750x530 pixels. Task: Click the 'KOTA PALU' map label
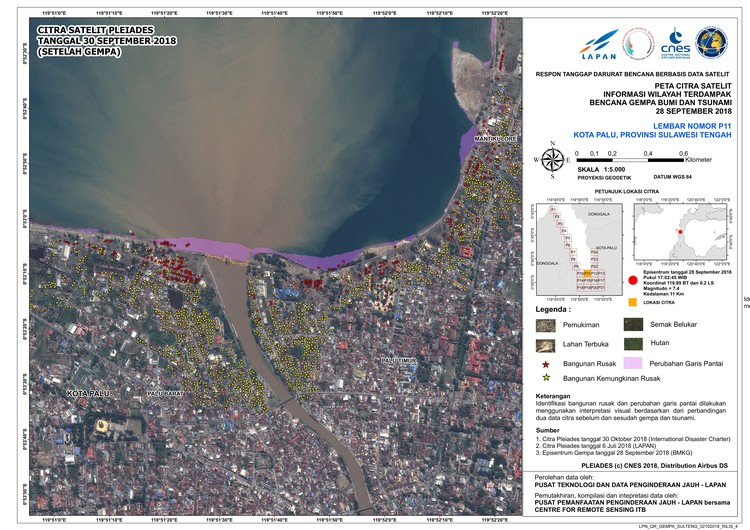[x=88, y=394]
